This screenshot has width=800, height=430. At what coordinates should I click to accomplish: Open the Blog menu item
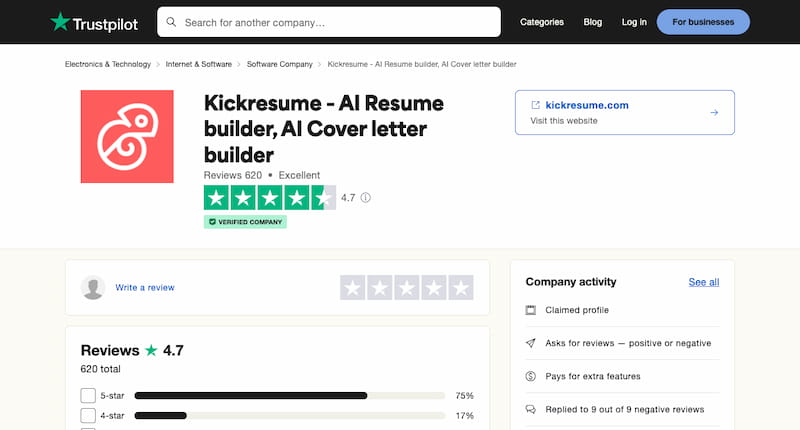coord(592,22)
